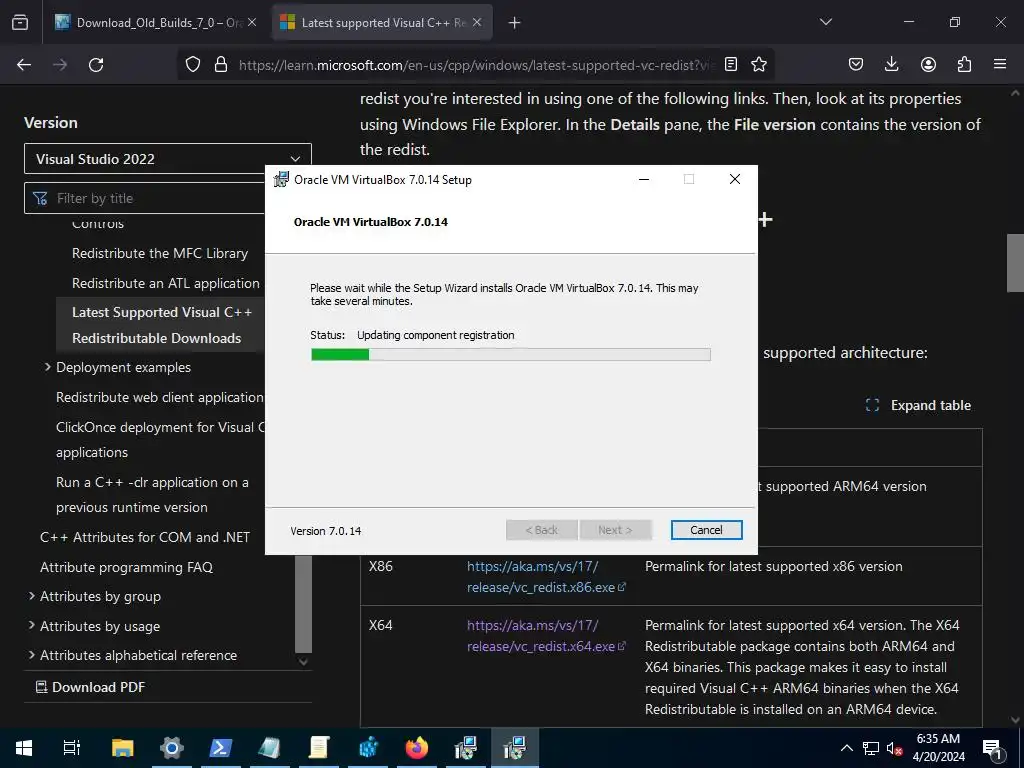Click the Firefox forward arrow
1024x768 pixels.
coord(60,65)
